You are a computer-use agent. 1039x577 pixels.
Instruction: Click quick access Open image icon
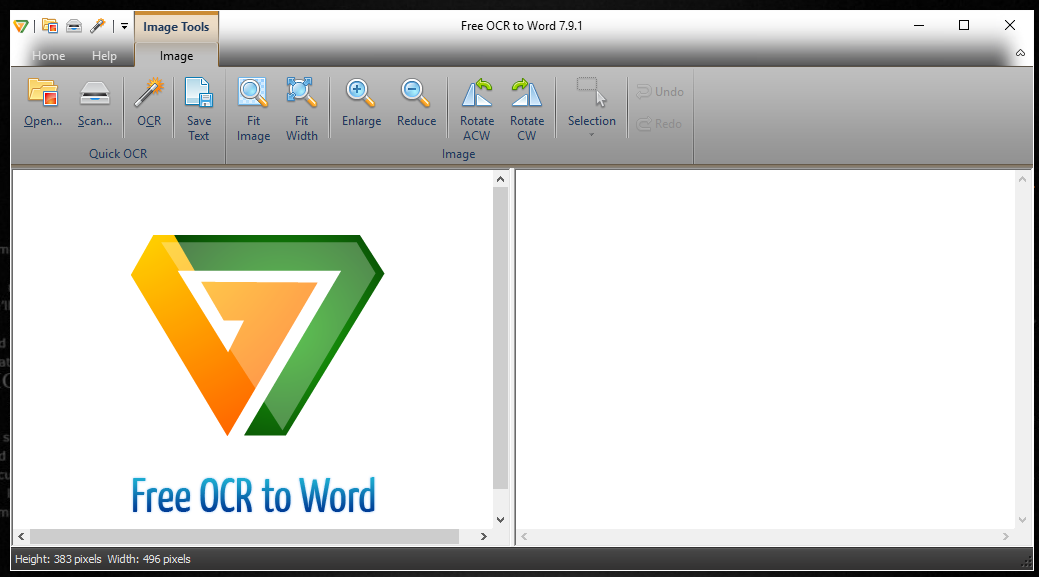[x=50, y=26]
